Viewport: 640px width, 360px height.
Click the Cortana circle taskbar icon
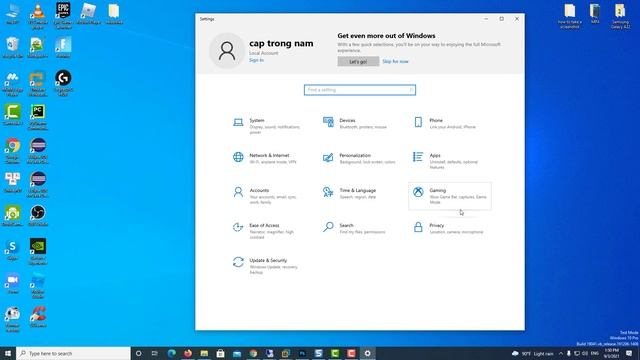coord(138,353)
